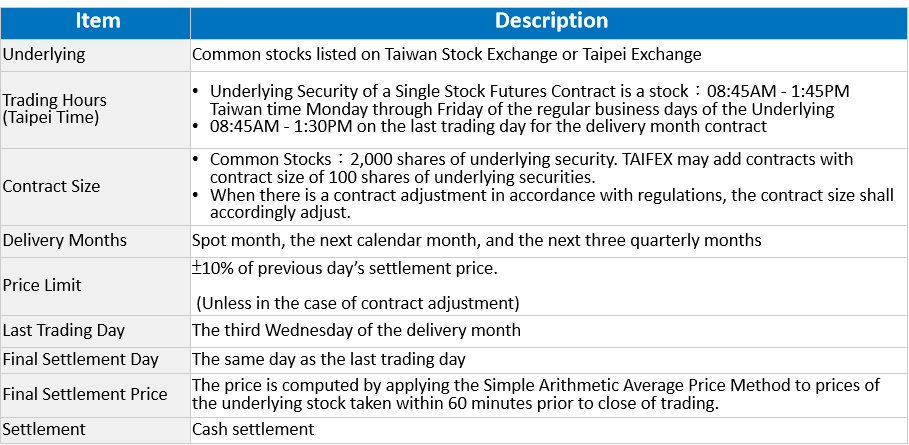Click the text about common stocks listed on Taiwan Stock Exchange
The height and width of the screenshot is (445, 909).
(446, 54)
